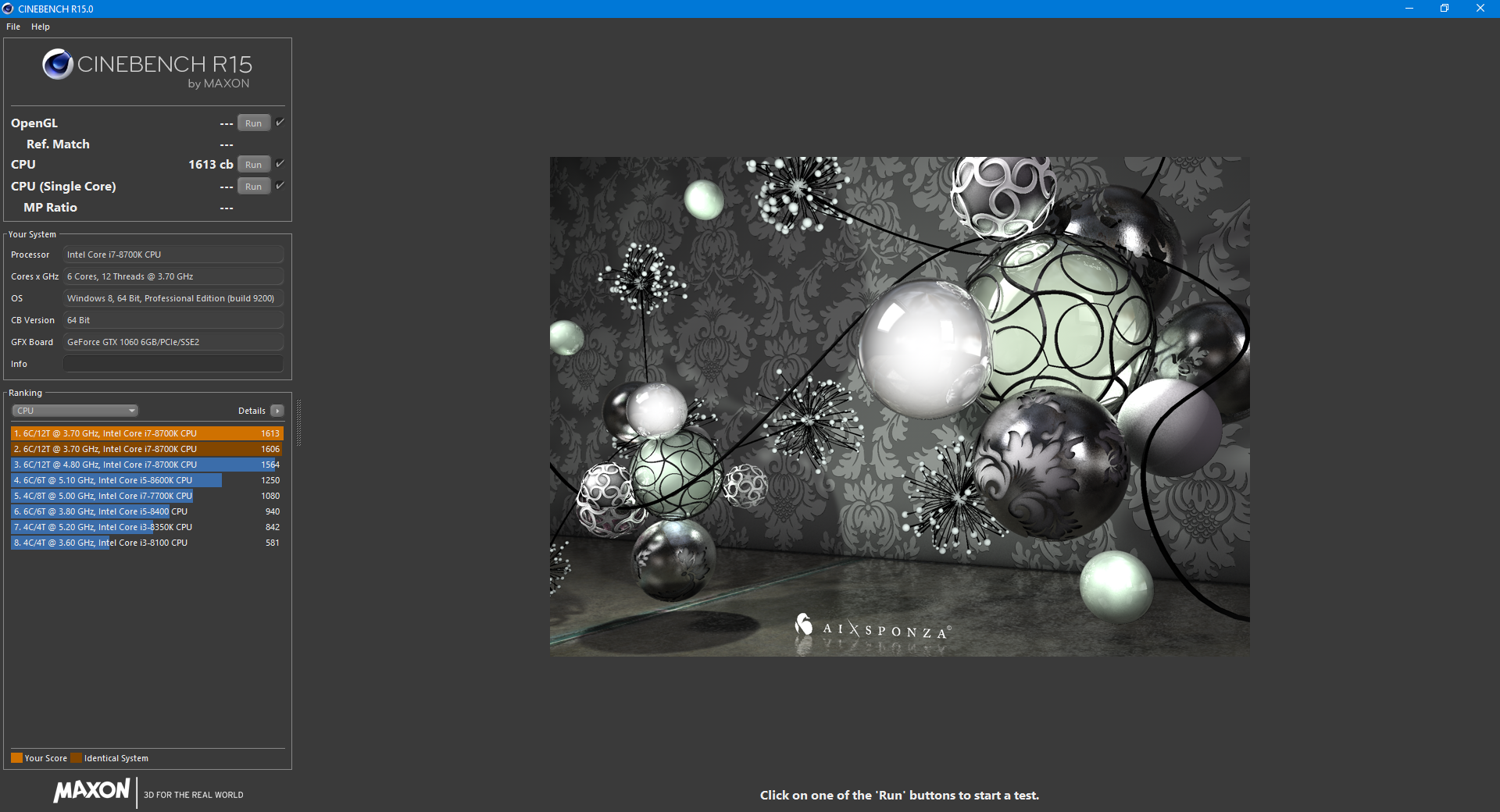This screenshot has width=1500, height=812.
Task: Open the Help menu
Action: (x=41, y=27)
